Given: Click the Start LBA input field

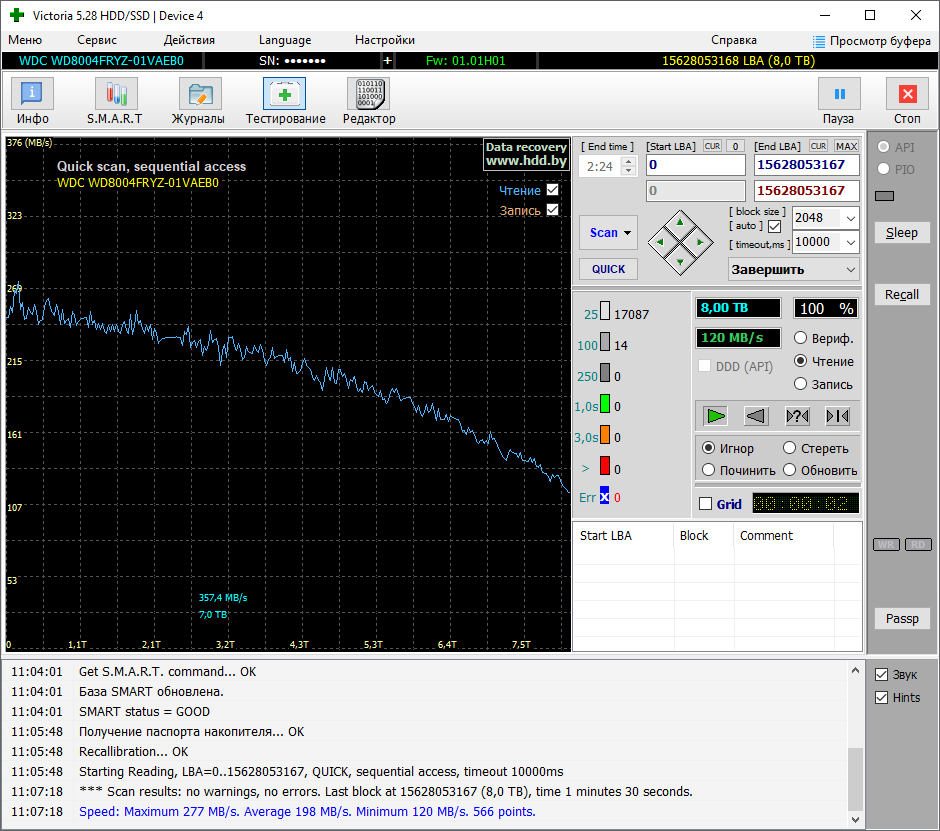Looking at the screenshot, I should pos(695,165).
